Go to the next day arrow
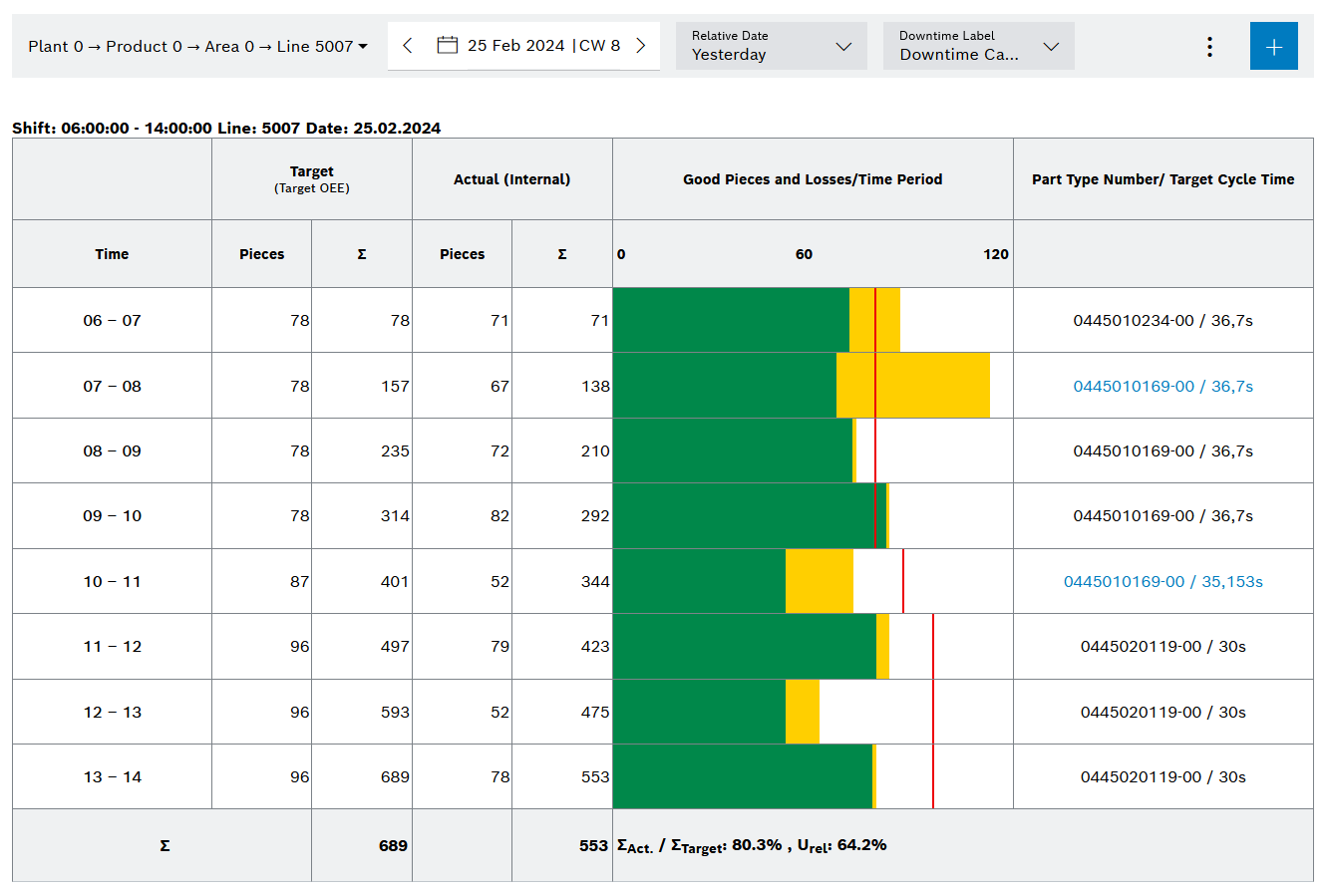The width and height of the screenshot is (1328, 896). point(641,46)
